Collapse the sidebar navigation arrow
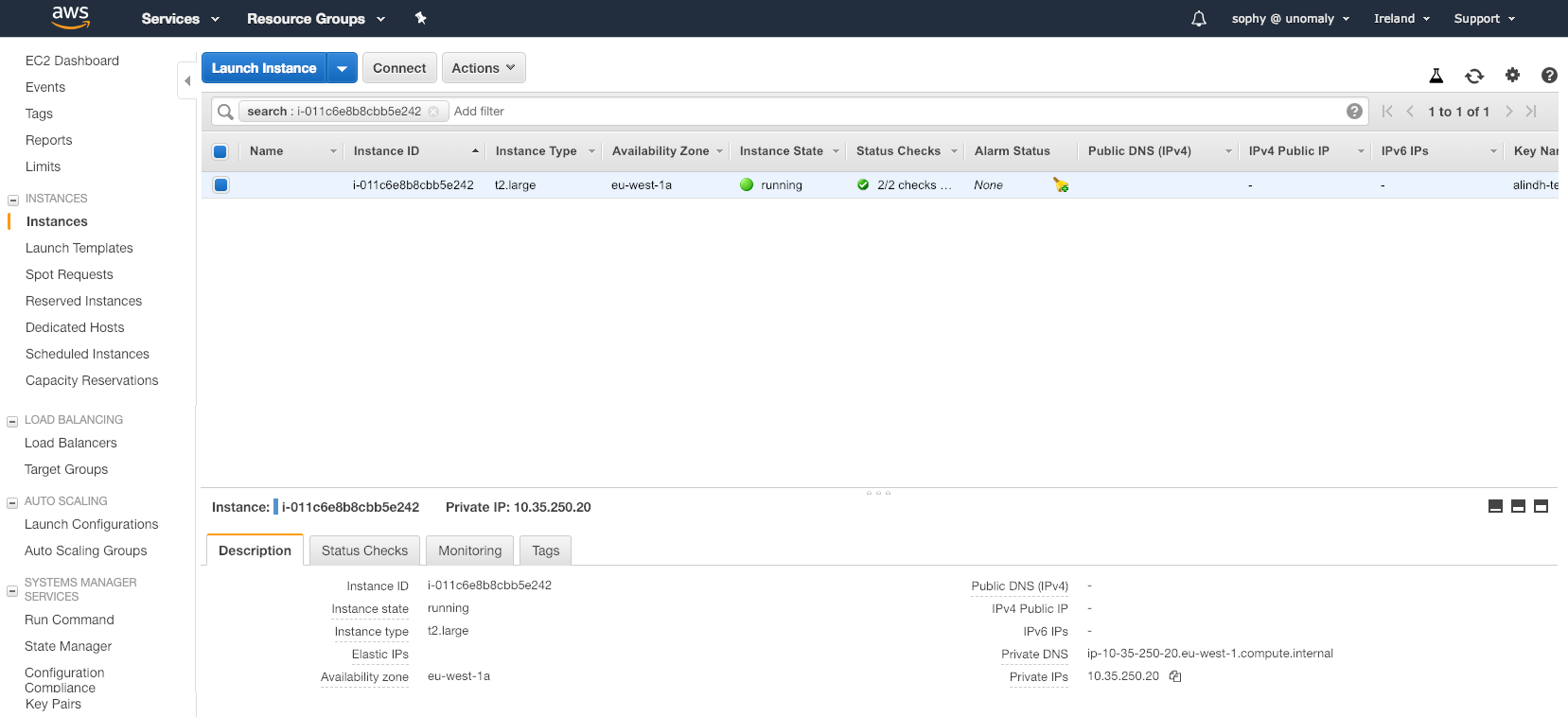 coord(186,80)
